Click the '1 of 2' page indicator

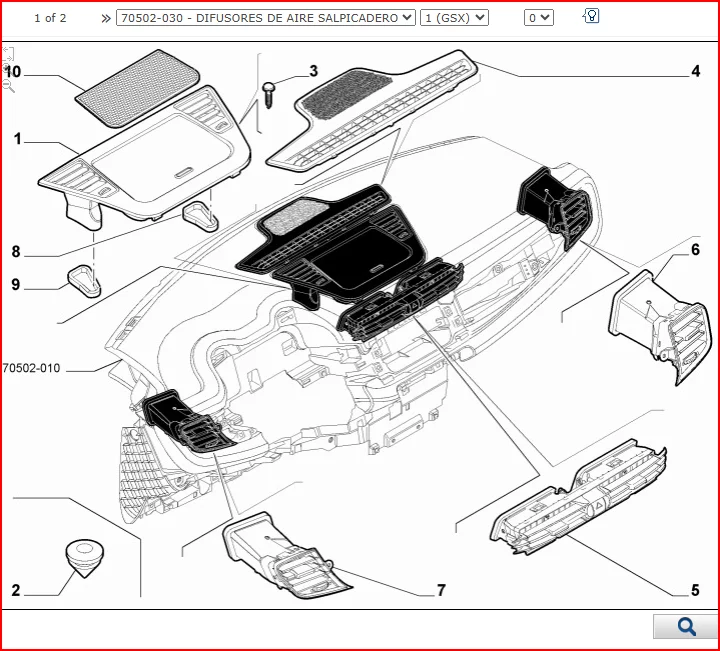pos(50,18)
